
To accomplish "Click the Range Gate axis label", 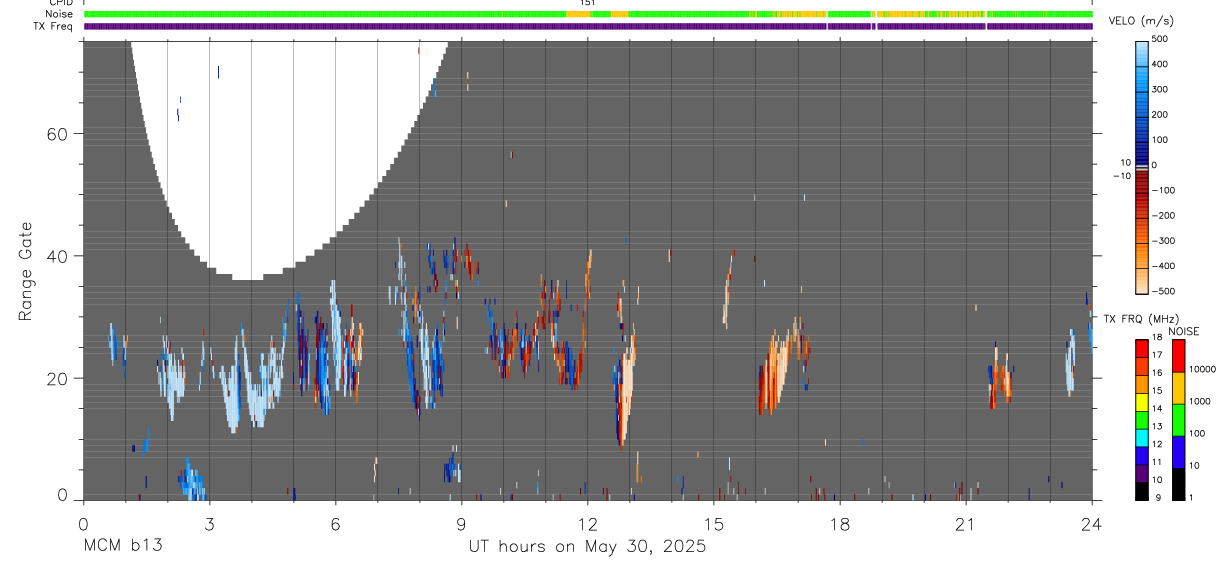I will [27, 272].
